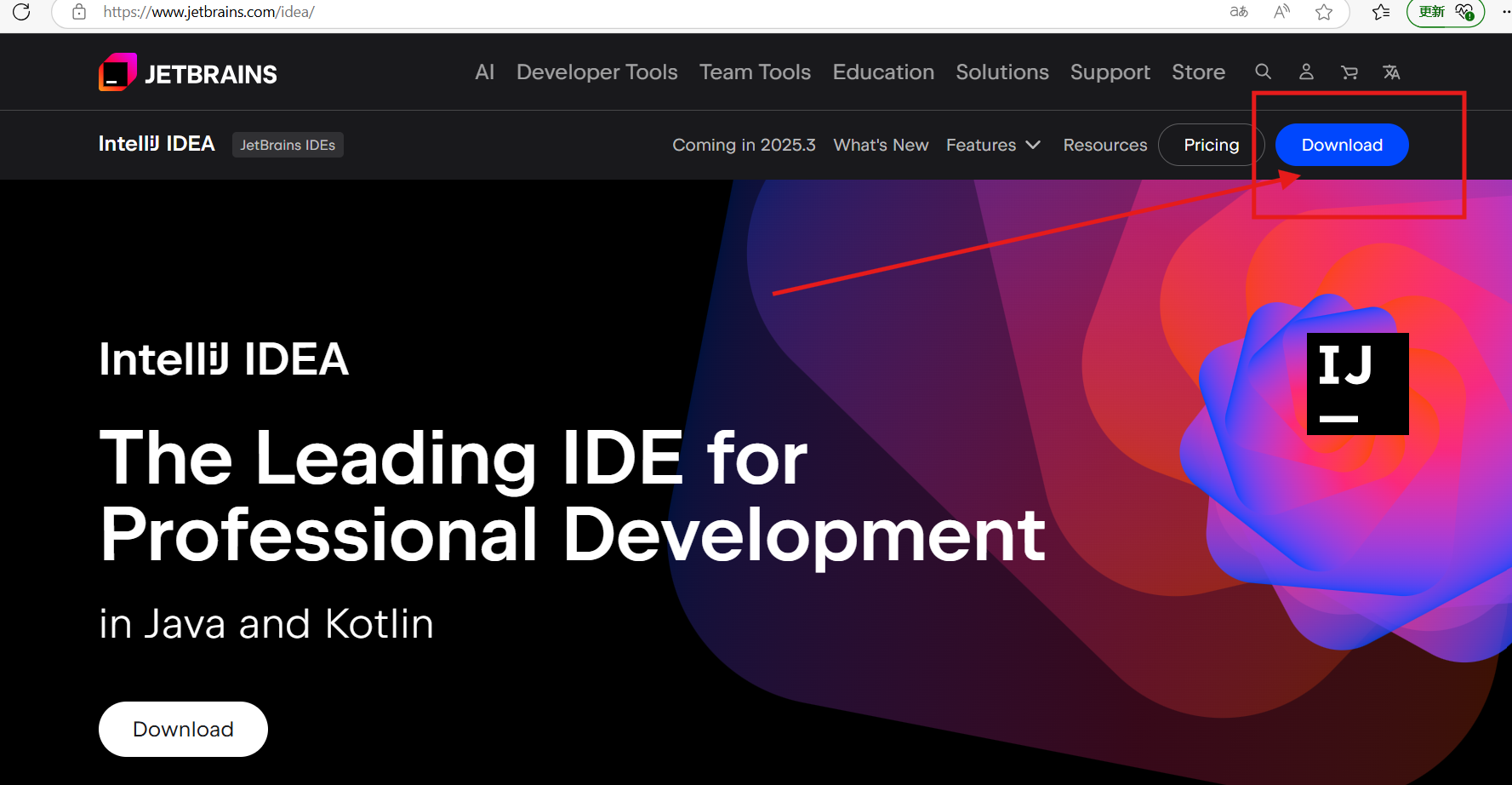
Task: Open the Resources link
Action: [1105, 145]
